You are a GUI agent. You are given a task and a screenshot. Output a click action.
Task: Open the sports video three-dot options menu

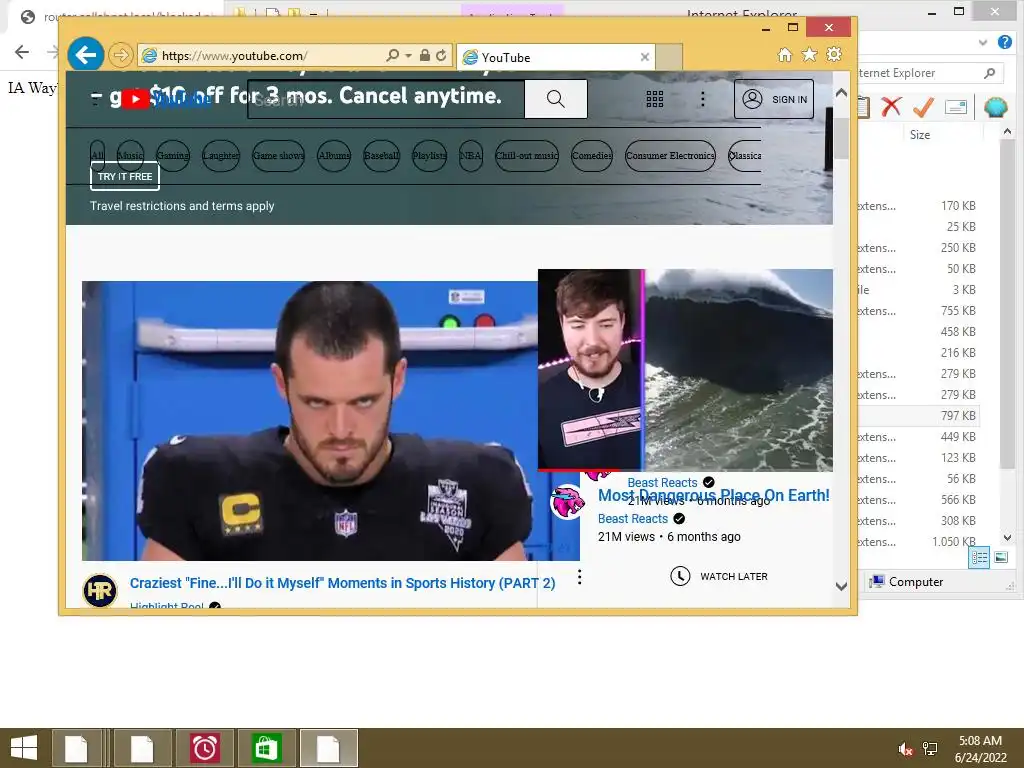[x=579, y=577]
